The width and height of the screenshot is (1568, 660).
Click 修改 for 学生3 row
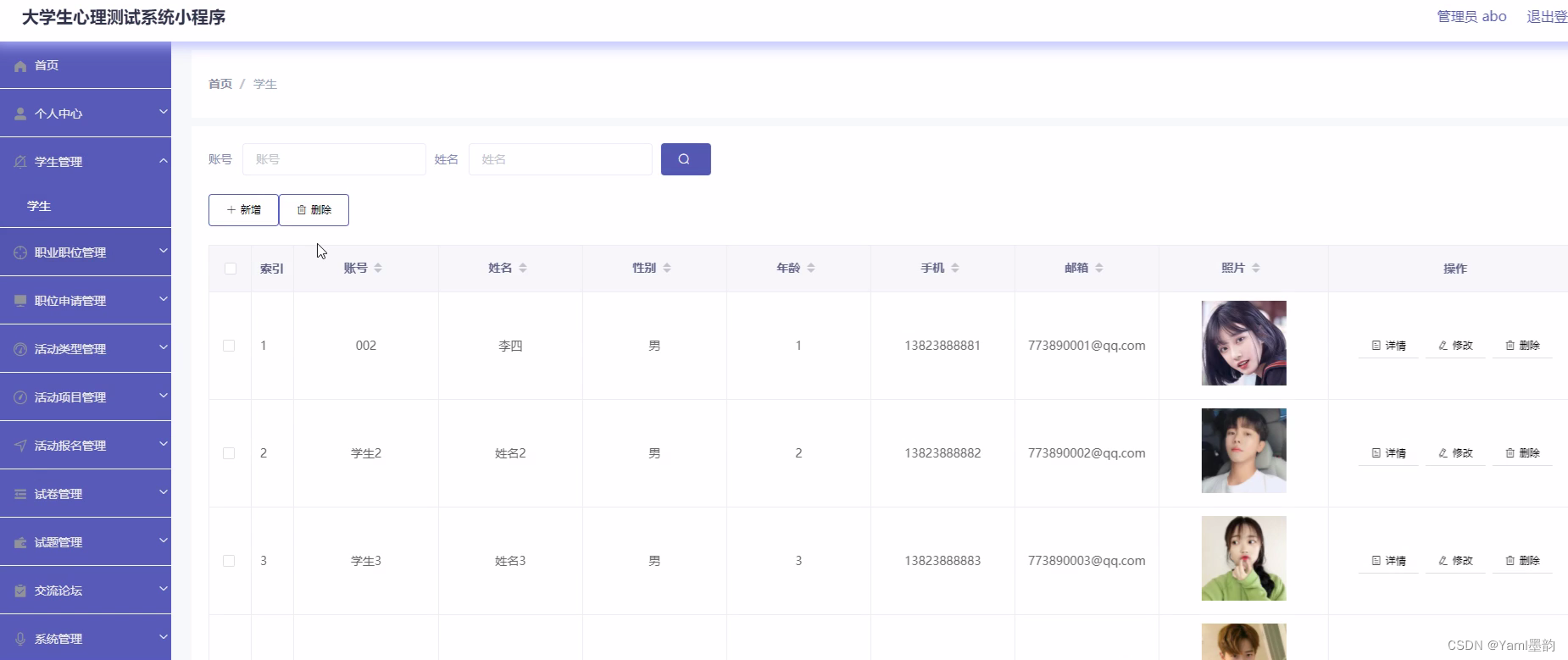pyautogui.click(x=1455, y=561)
